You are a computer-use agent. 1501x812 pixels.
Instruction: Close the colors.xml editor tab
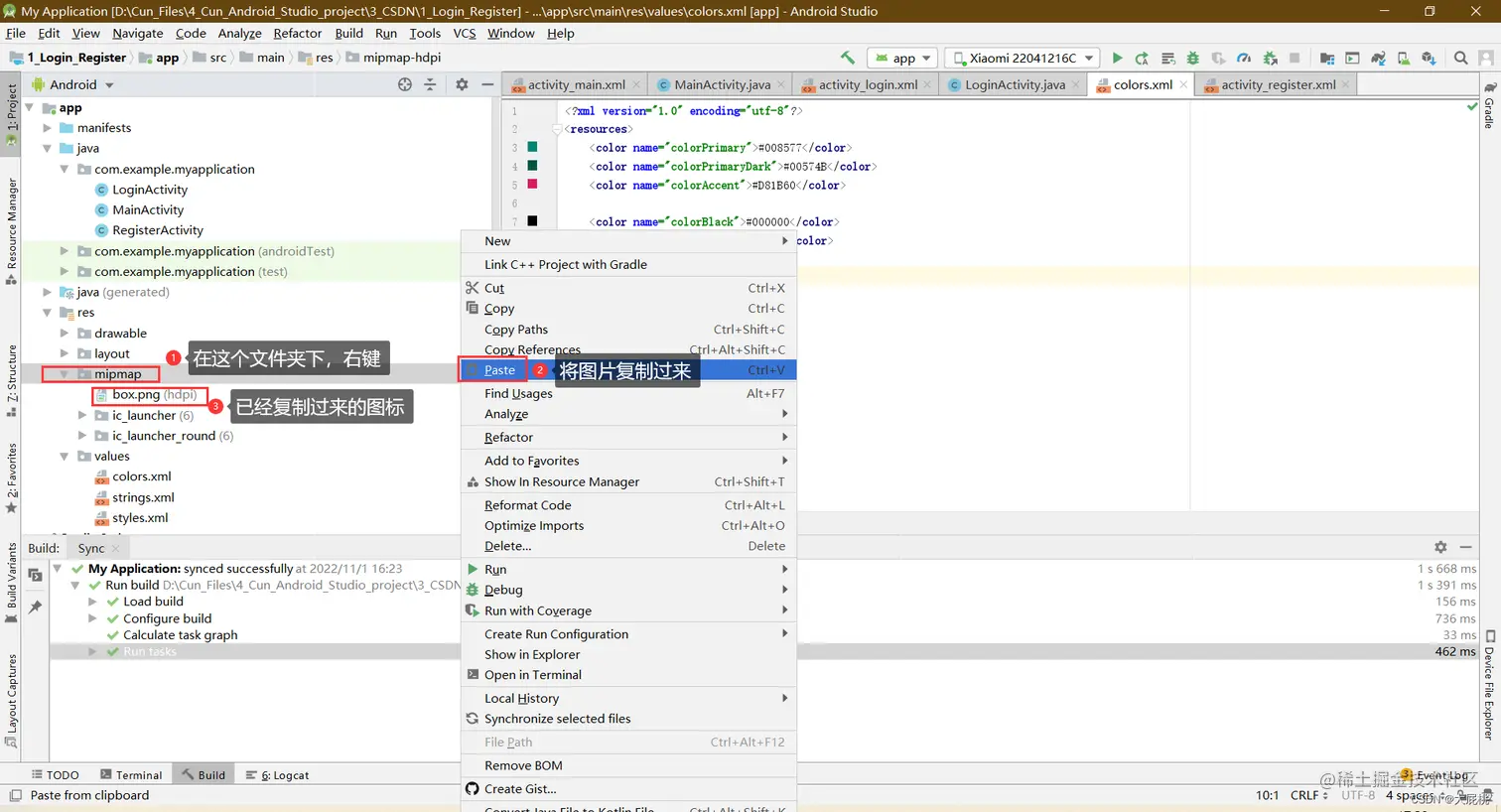pos(1183,84)
